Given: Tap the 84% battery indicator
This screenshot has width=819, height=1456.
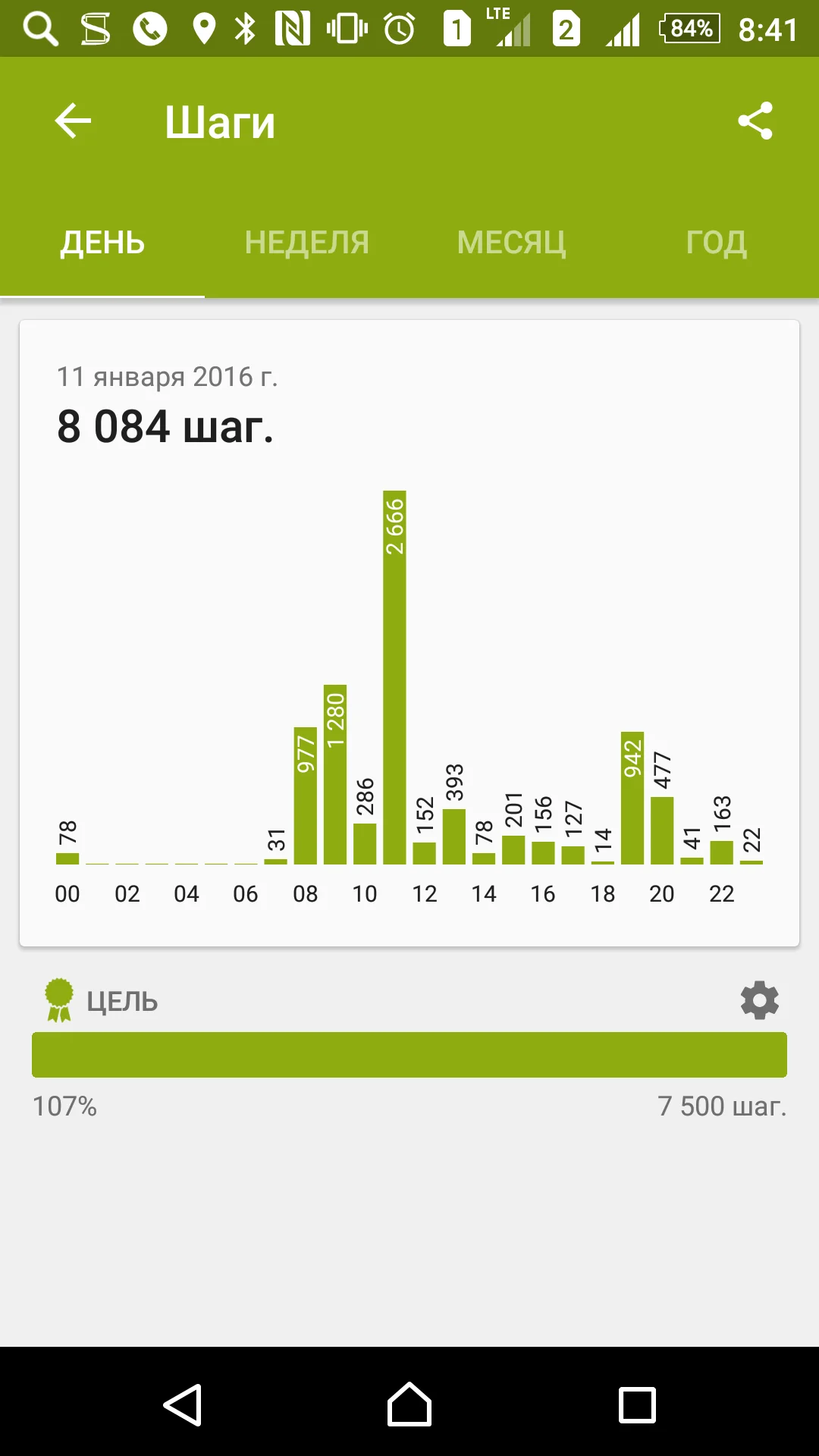Looking at the screenshot, I should click(x=689, y=30).
